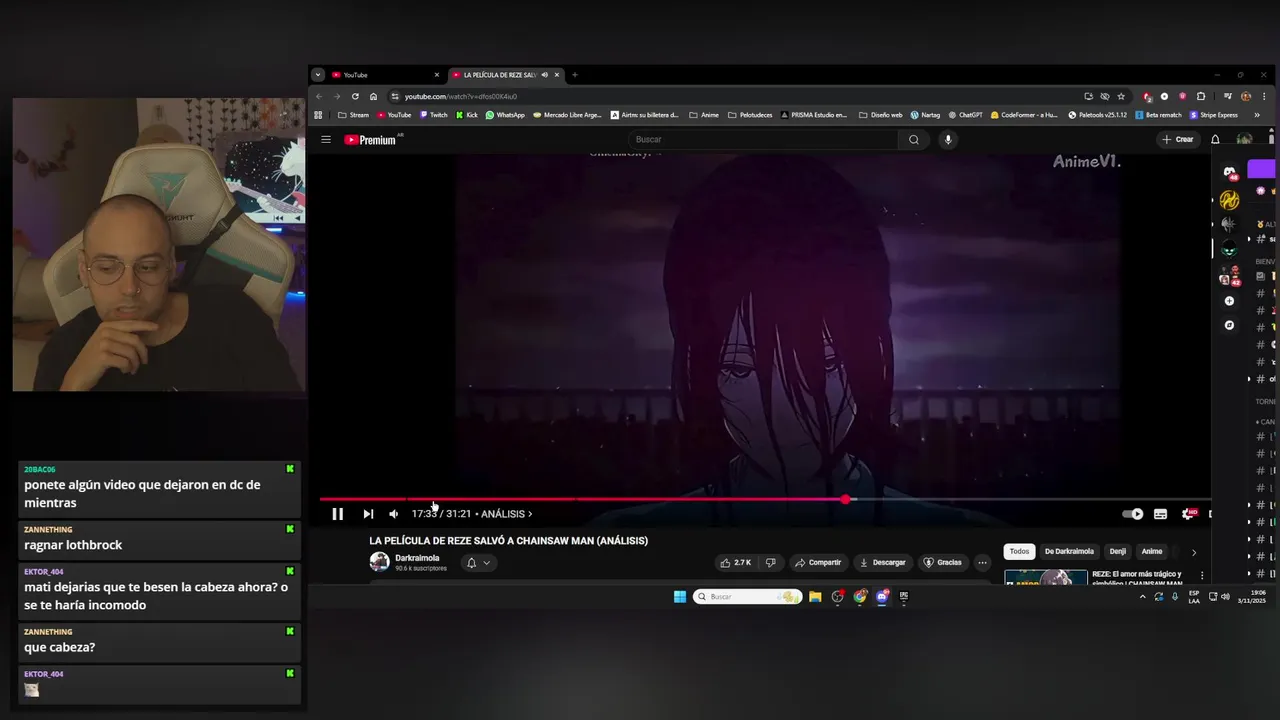
Task: Open the channel notification bell dropdown
Action: coord(478,563)
